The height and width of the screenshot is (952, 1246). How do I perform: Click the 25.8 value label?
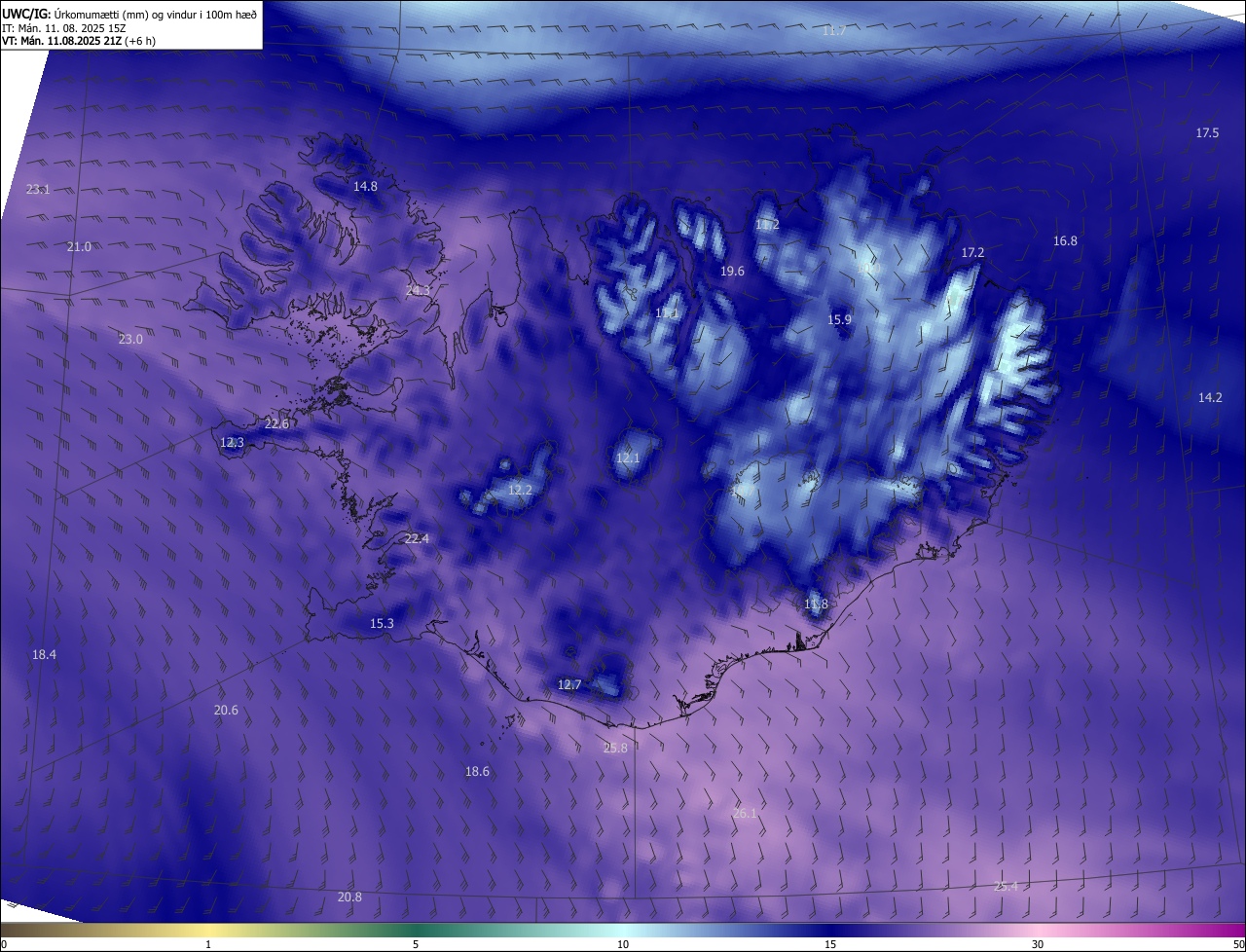click(x=615, y=748)
